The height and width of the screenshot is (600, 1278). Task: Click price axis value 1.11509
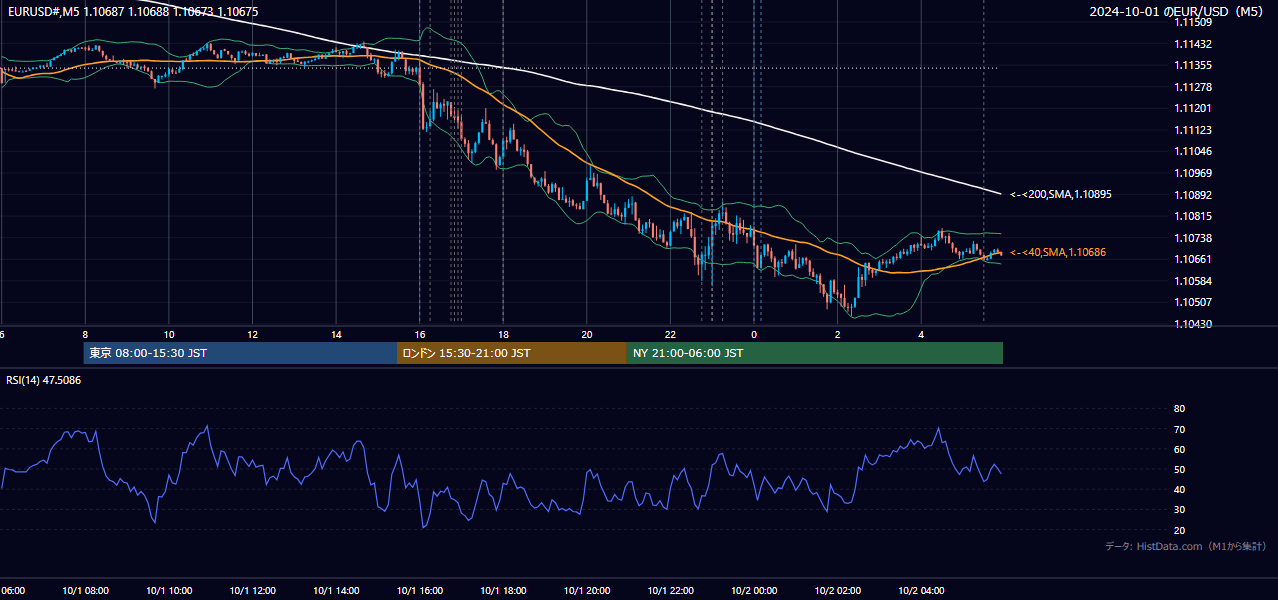(1193, 22)
